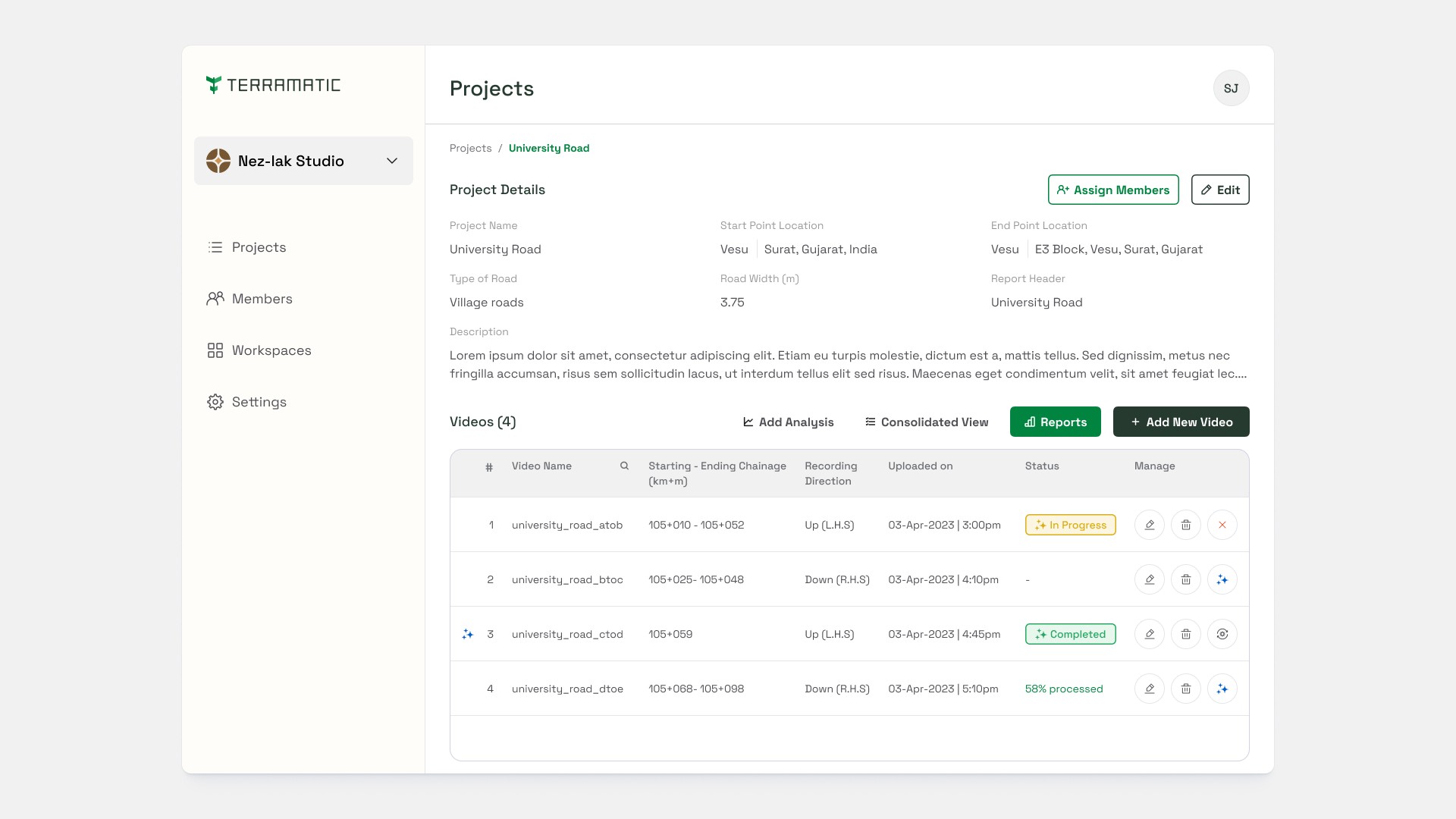Viewport: 1456px width, 819px height.
Task: Edit the university_road_atob video
Action: click(x=1150, y=525)
